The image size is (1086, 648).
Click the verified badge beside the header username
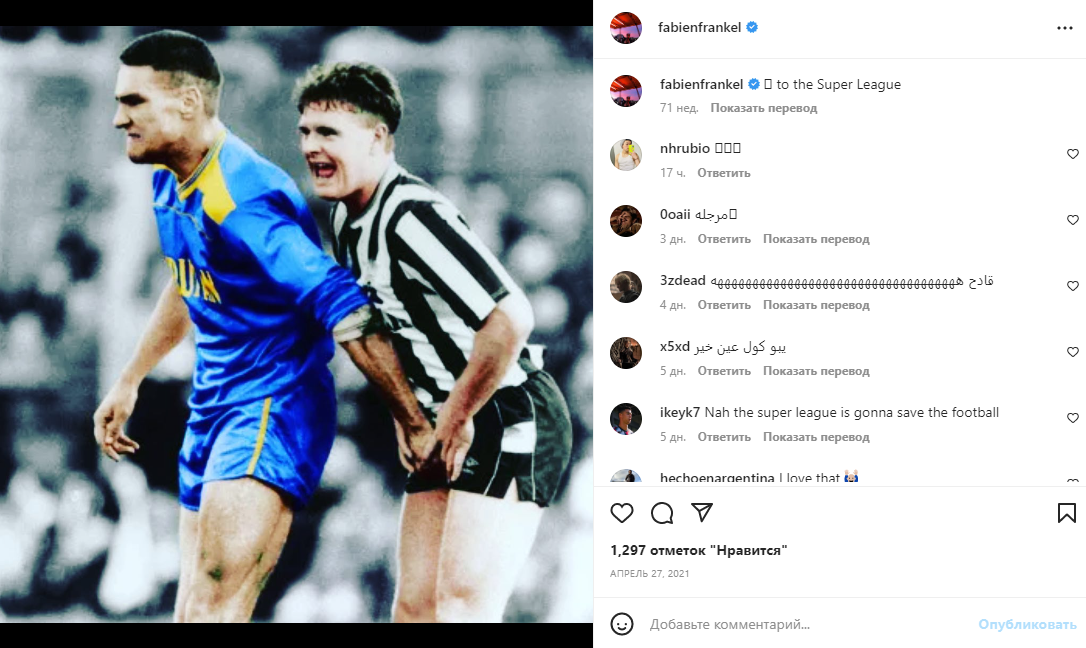click(x=752, y=28)
